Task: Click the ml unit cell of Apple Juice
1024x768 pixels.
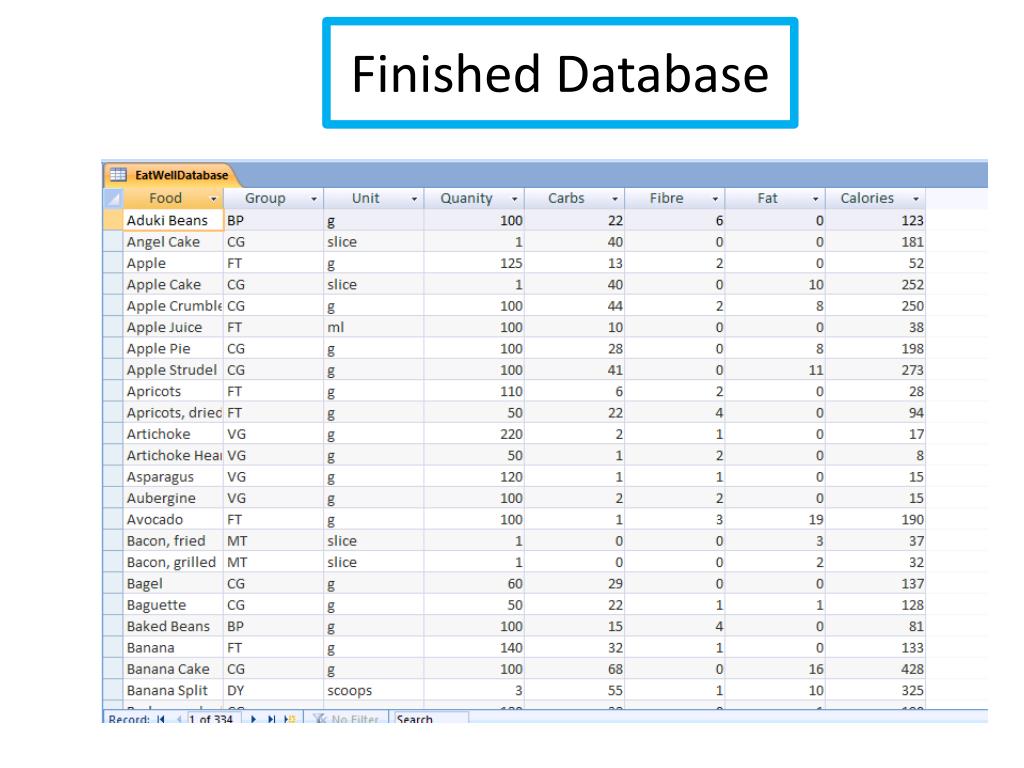Action: click(374, 327)
